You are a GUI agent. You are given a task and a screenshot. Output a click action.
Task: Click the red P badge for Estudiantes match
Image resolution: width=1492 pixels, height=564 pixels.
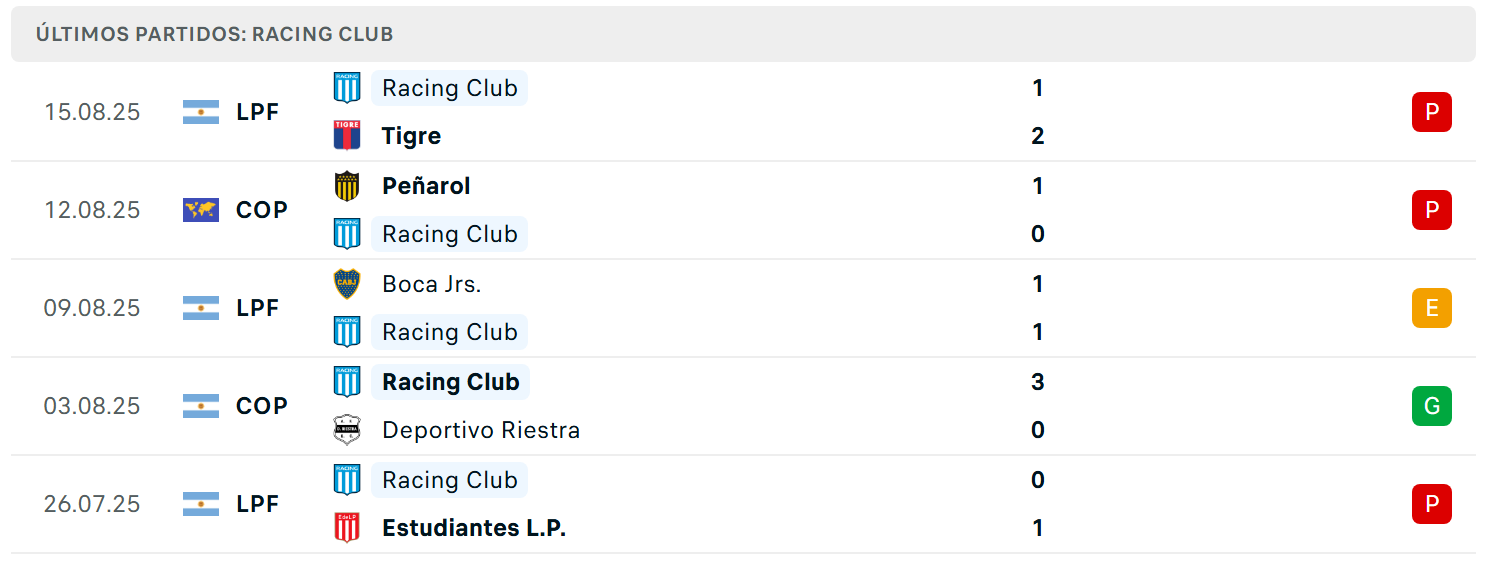1432,504
